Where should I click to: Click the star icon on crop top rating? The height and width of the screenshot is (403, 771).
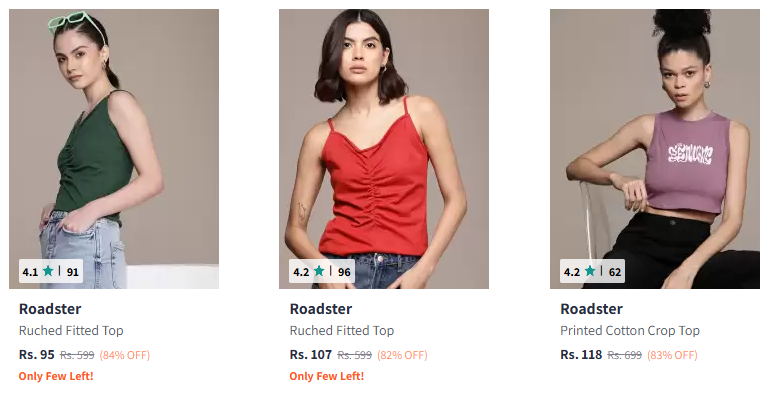click(x=590, y=271)
